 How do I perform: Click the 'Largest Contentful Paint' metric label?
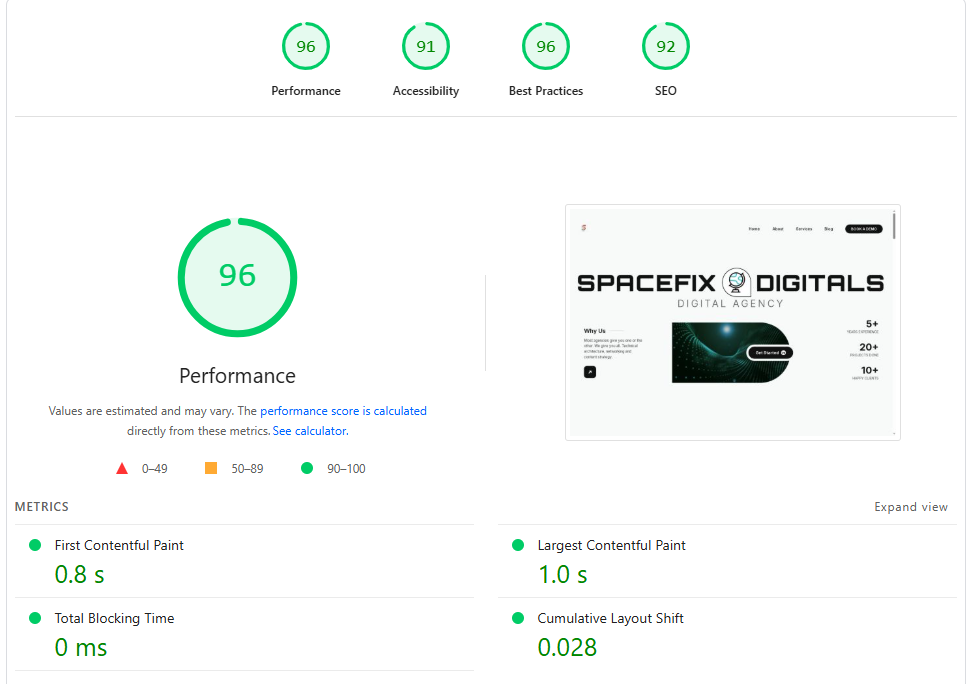point(611,545)
